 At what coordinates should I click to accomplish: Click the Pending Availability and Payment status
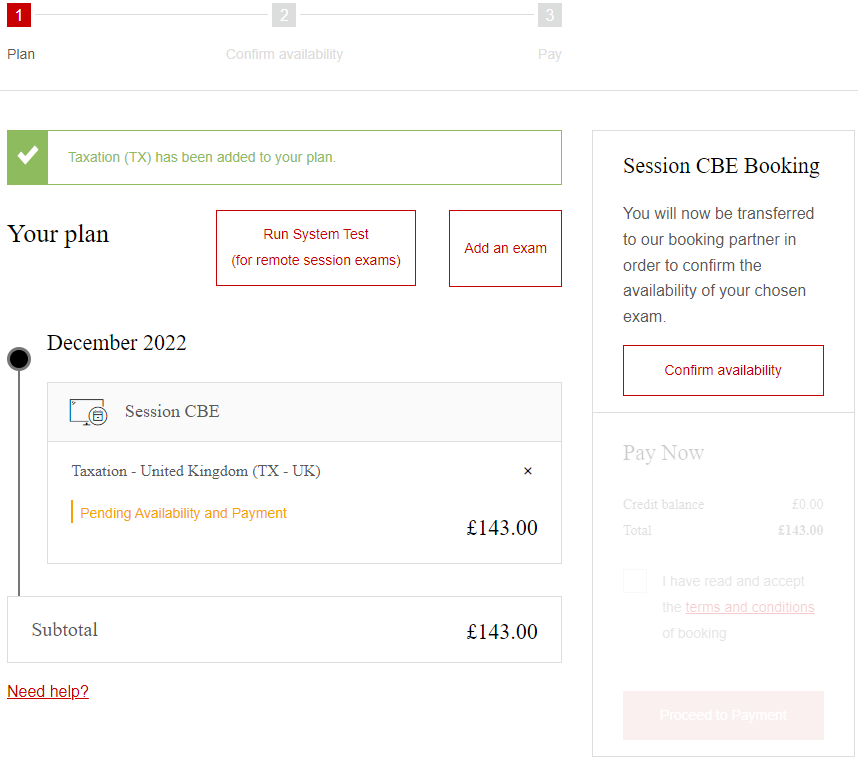pos(183,513)
